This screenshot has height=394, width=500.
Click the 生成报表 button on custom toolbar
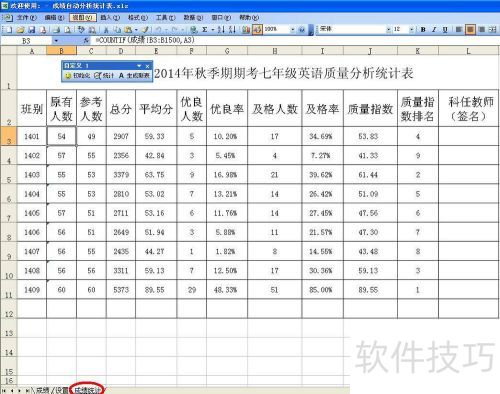click(x=134, y=76)
